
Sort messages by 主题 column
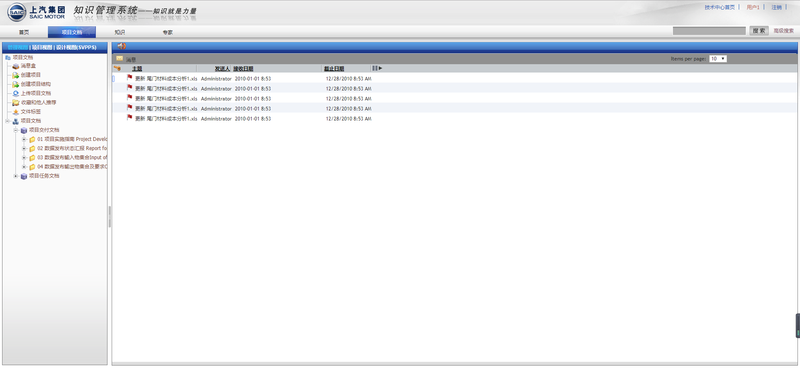coord(137,68)
